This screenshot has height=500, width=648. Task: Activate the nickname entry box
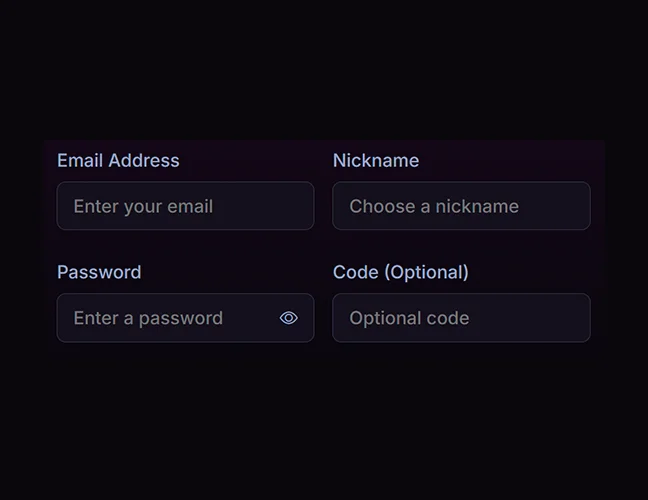coord(461,206)
